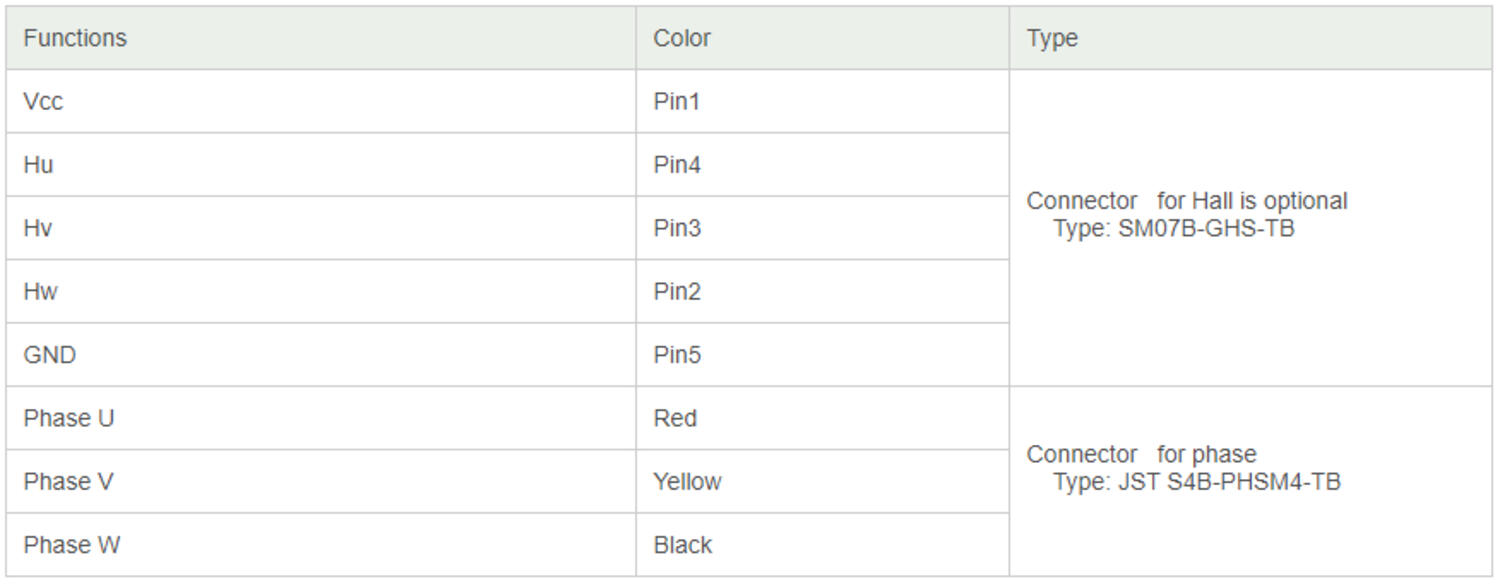The image size is (1500, 584).
Task: Click the JST S4B-PHSM4-TB connector text
Action: pyautogui.click(x=1229, y=482)
